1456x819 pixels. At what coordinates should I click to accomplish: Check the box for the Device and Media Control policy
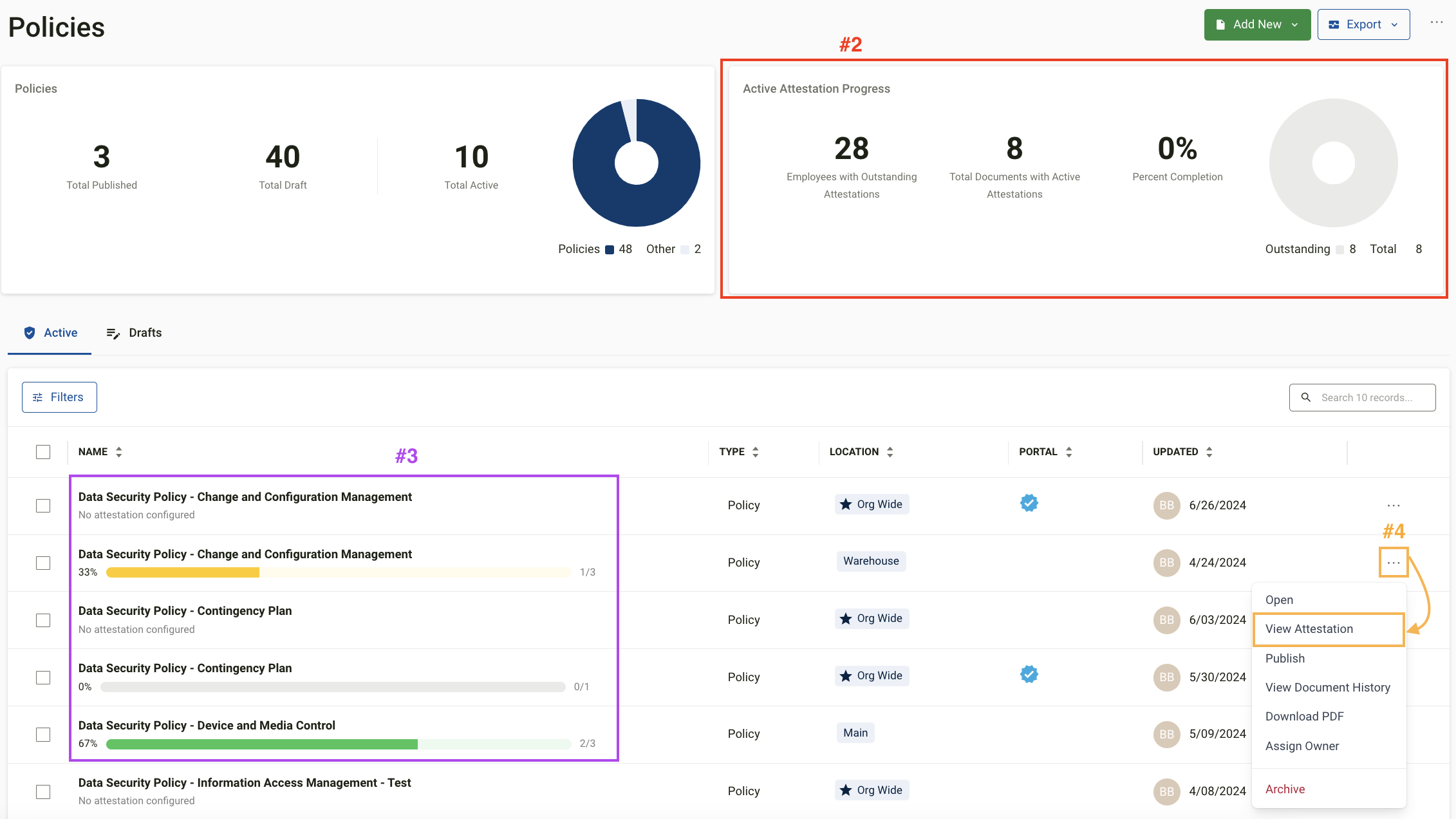coord(43,735)
